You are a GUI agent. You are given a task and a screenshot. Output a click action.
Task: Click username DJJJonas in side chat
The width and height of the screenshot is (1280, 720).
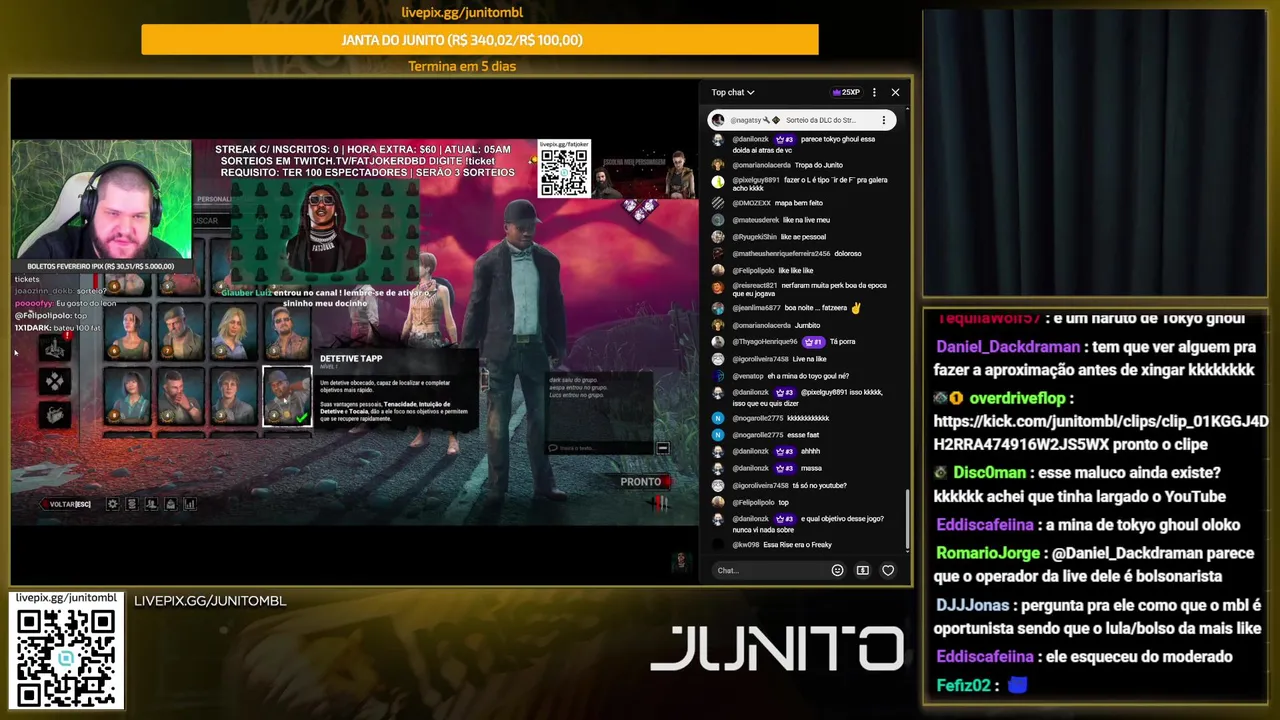[973, 605]
